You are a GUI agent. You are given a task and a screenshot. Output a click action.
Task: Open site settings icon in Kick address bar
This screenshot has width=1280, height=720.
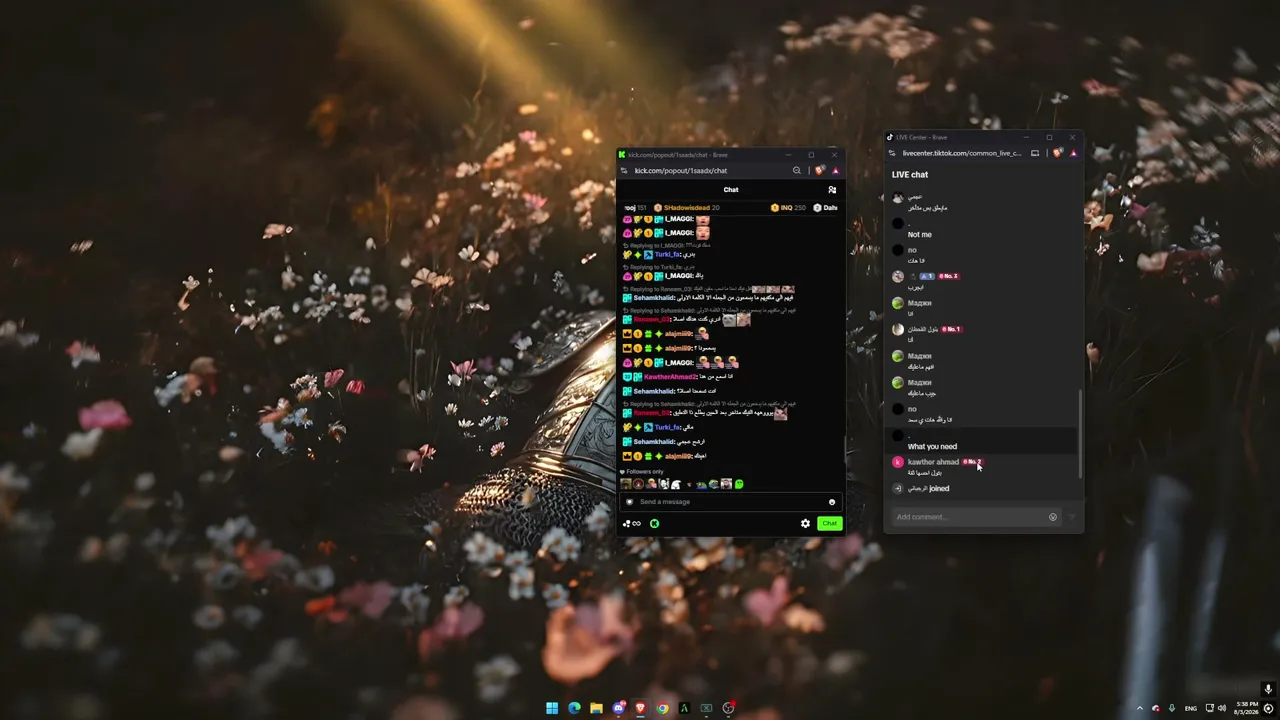[x=624, y=171]
